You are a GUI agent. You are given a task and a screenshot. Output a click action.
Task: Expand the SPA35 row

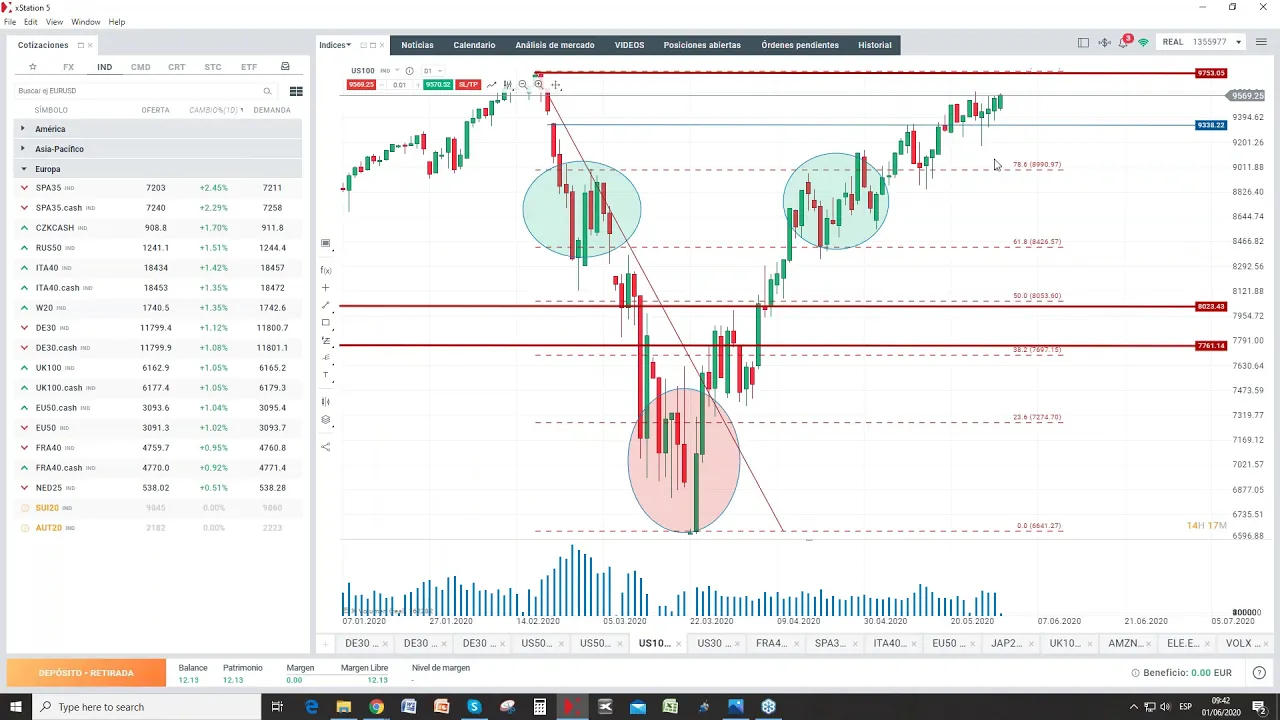[x=24, y=188]
